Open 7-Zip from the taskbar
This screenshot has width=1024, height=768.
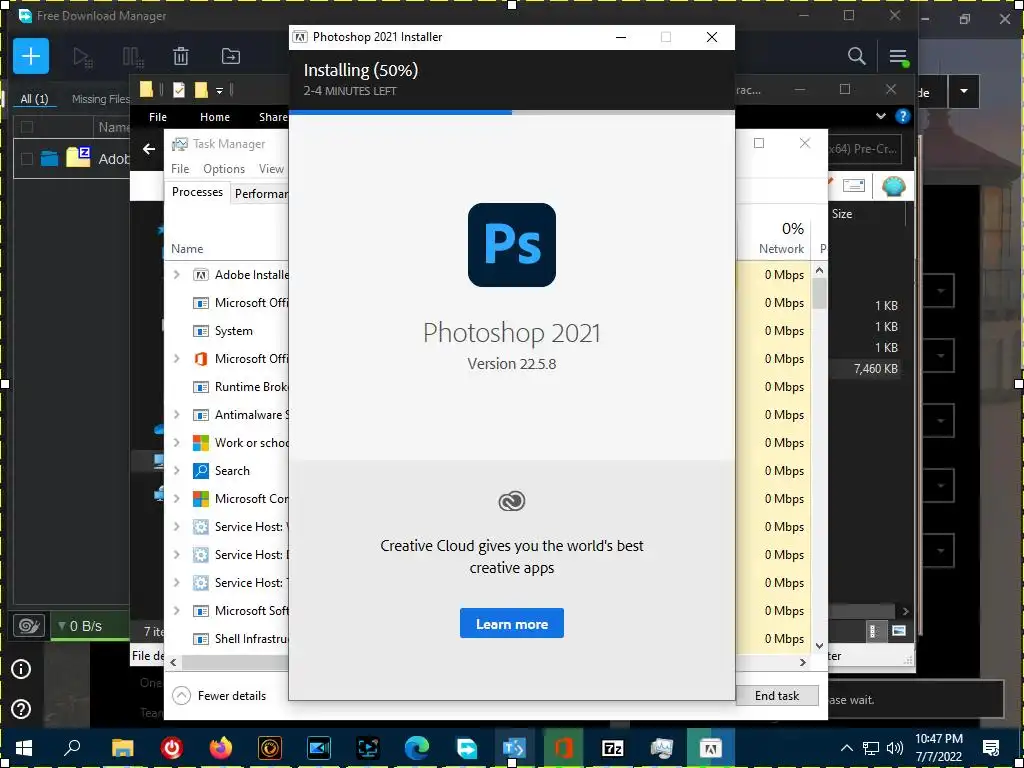pos(613,748)
